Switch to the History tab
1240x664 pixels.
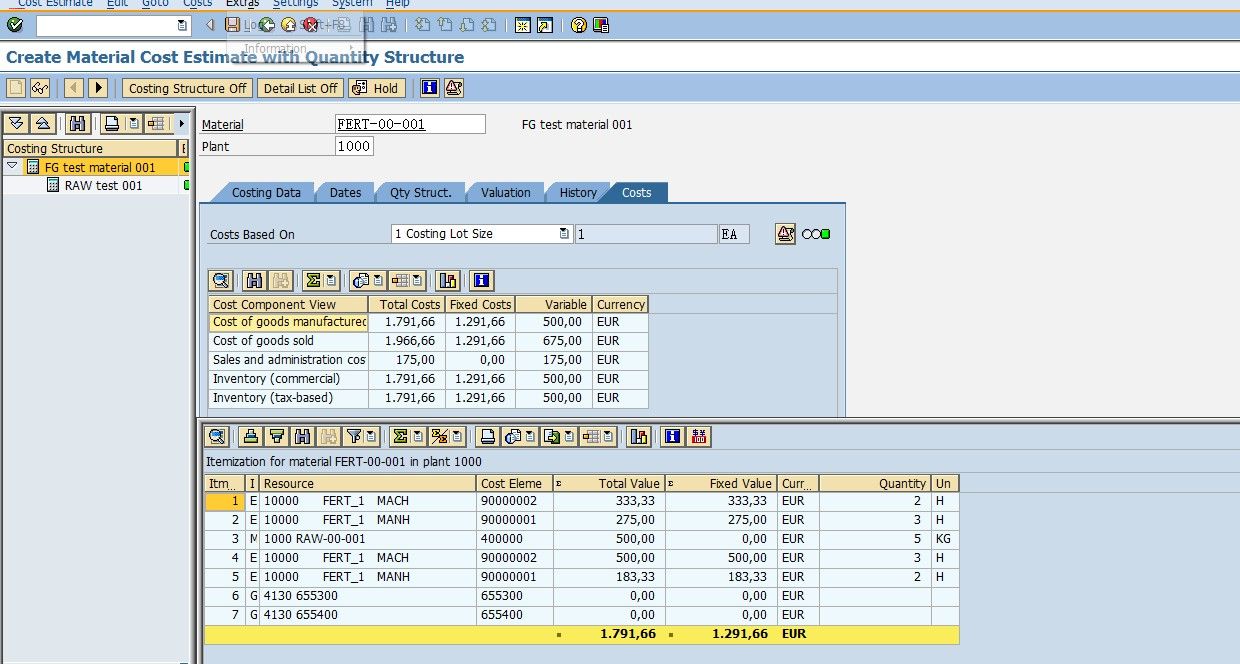click(577, 192)
